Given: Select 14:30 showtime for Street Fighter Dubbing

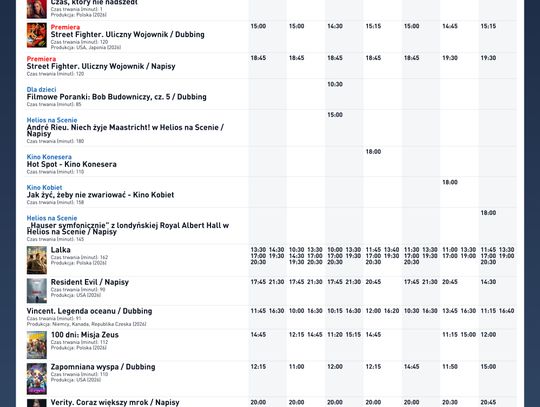Looking at the screenshot, I should point(335,26).
